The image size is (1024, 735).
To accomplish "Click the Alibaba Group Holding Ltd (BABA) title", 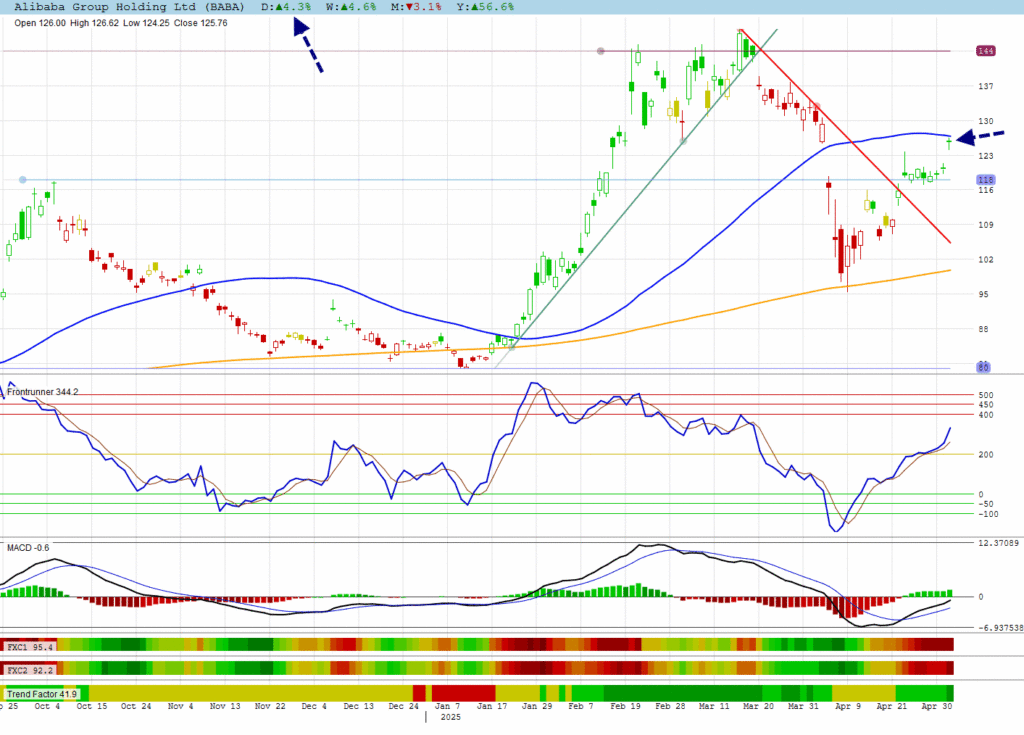I will click(x=129, y=7).
